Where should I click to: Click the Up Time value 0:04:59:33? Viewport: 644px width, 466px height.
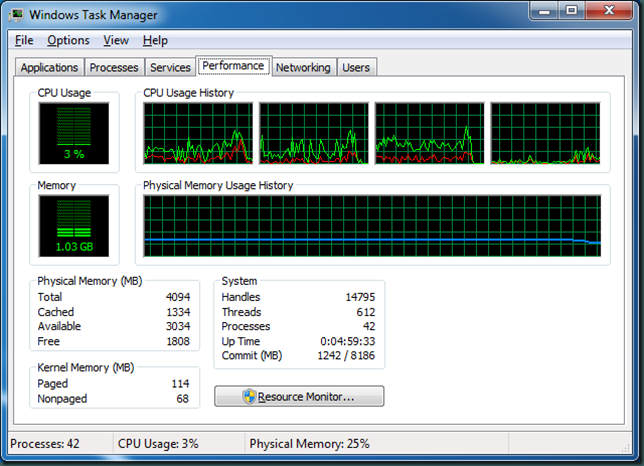click(347, 341)
